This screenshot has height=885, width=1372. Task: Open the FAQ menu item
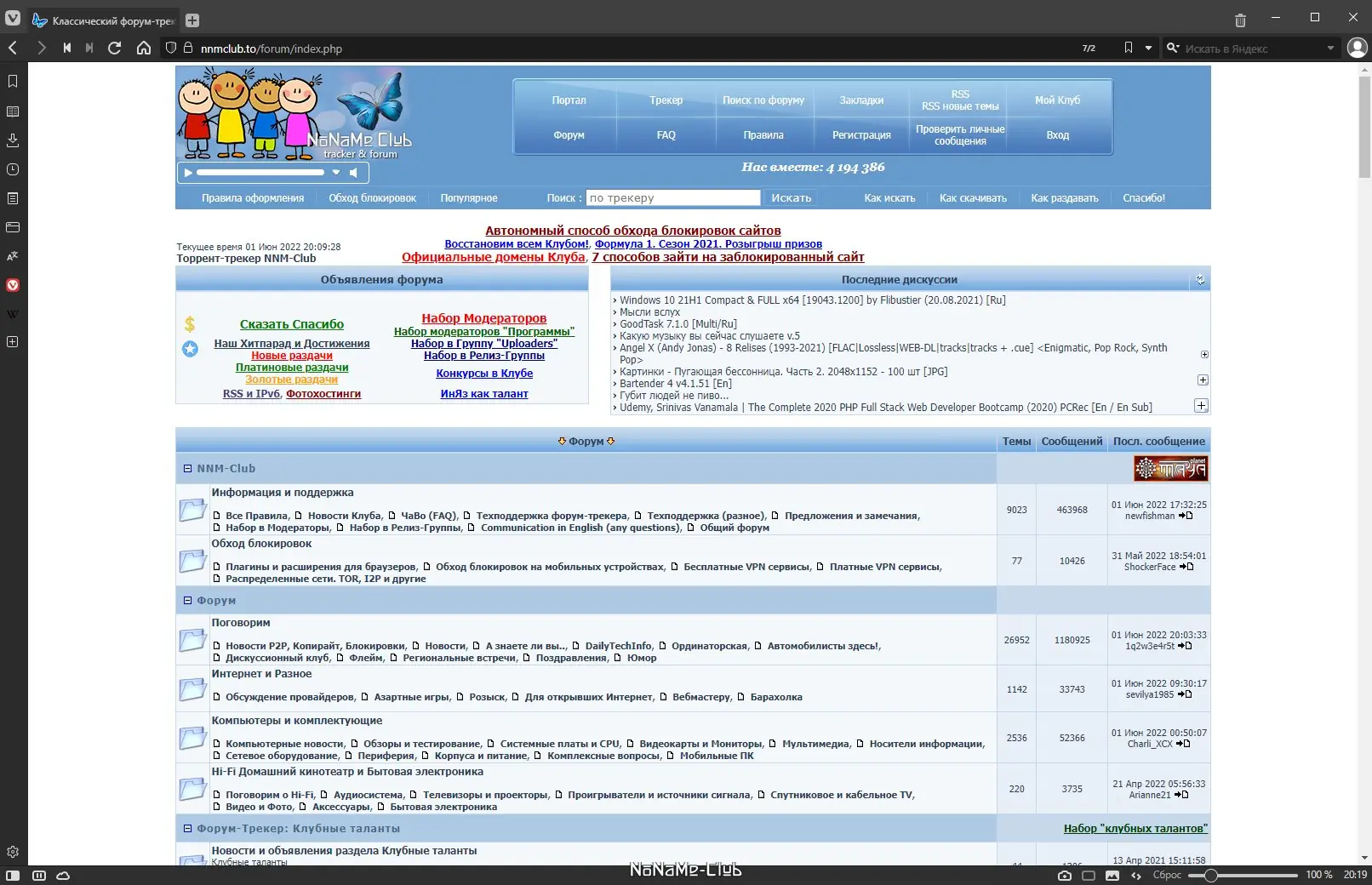666,135
